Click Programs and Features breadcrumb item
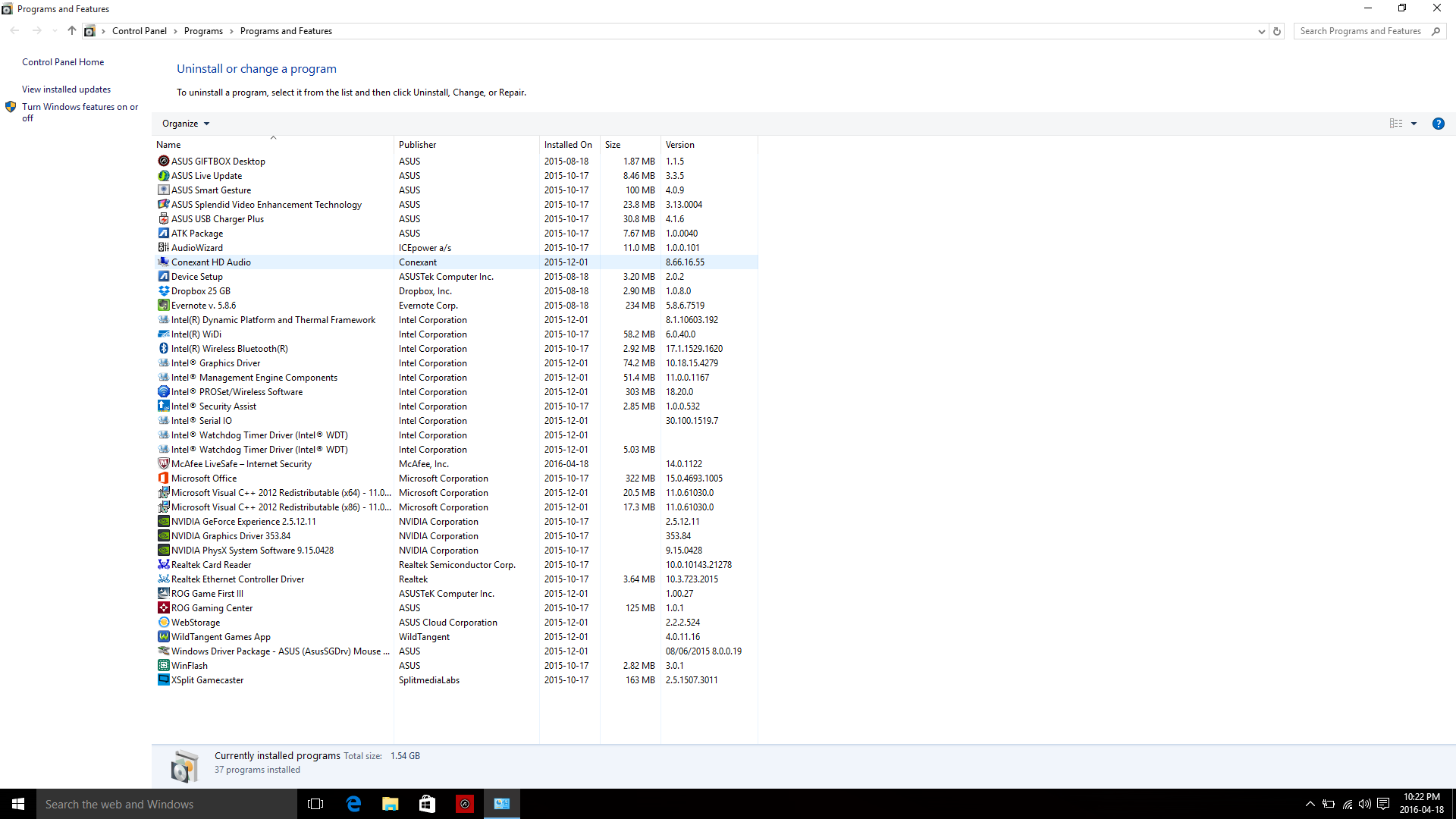 pos(286,31)
